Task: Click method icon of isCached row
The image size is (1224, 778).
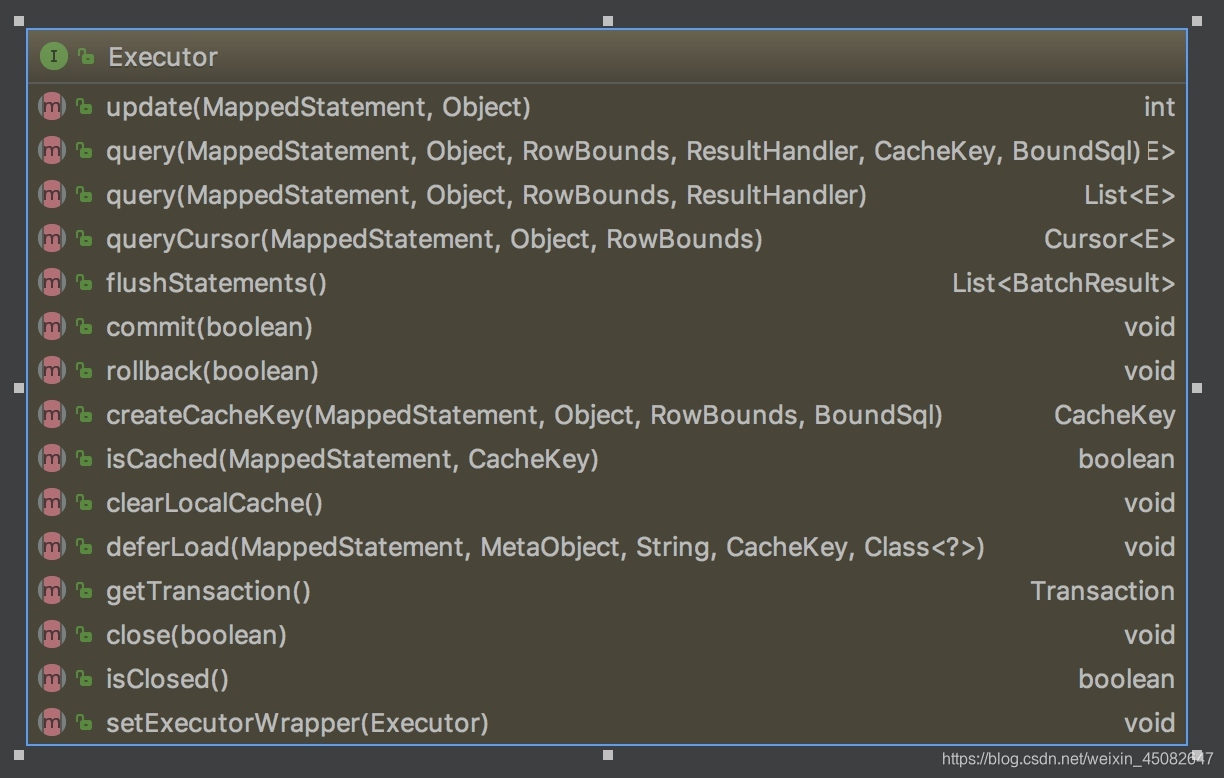Action: pyautogui.click(x=52, y=458)
